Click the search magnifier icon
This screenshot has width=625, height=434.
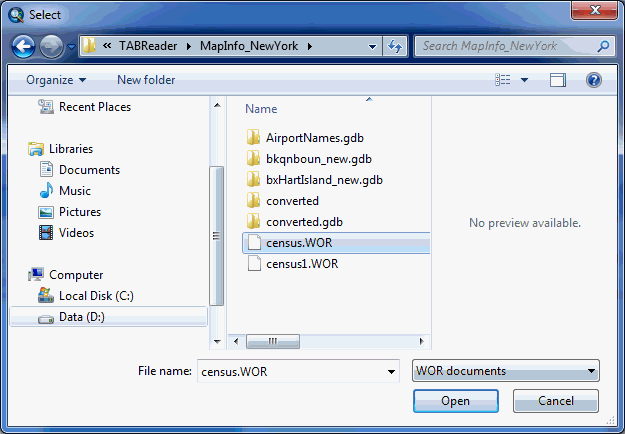coord(603,46)
